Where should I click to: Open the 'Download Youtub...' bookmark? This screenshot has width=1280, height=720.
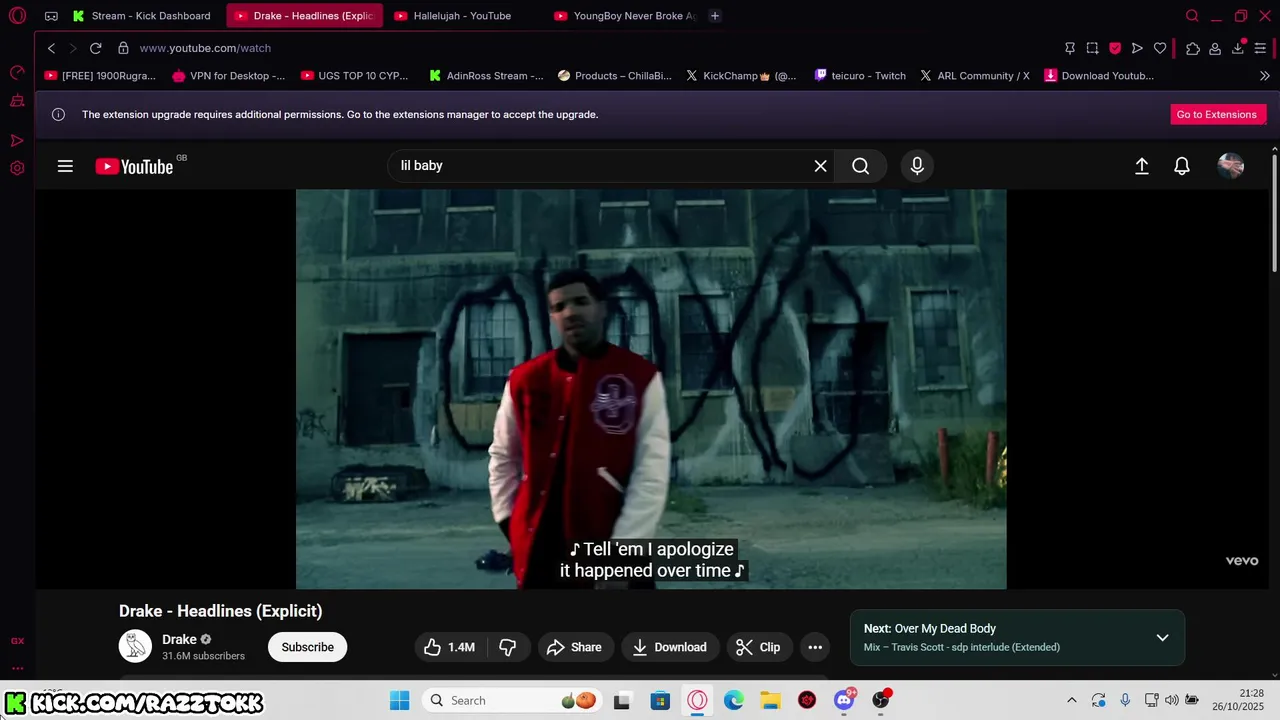[x=1099, y=76]
